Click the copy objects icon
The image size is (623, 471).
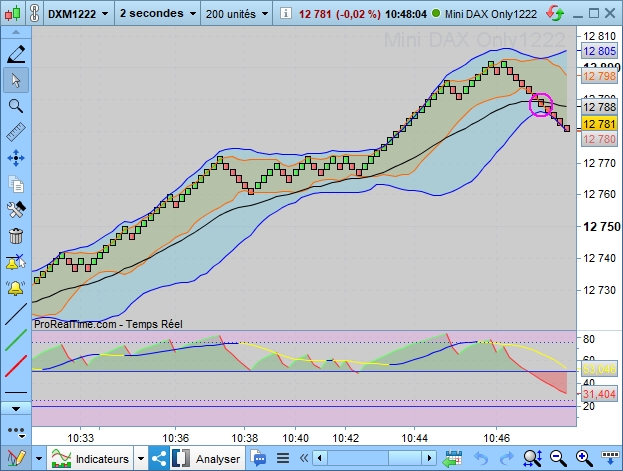click(16, 184)
